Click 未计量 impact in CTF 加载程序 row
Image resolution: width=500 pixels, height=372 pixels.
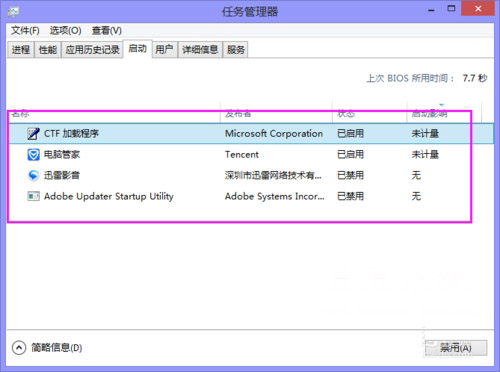425,134
